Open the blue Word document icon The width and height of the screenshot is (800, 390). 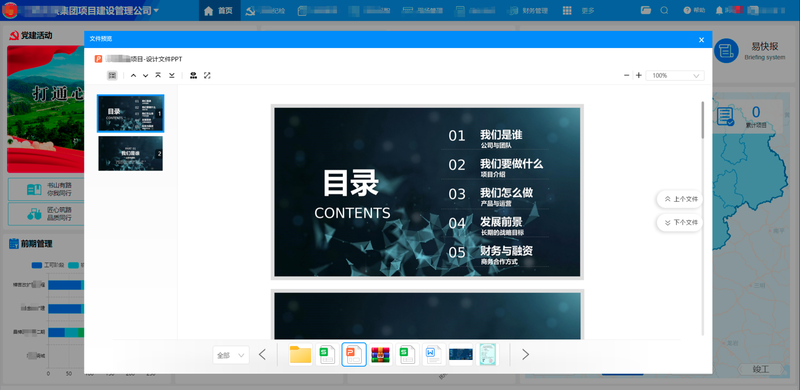coord(434,354)
